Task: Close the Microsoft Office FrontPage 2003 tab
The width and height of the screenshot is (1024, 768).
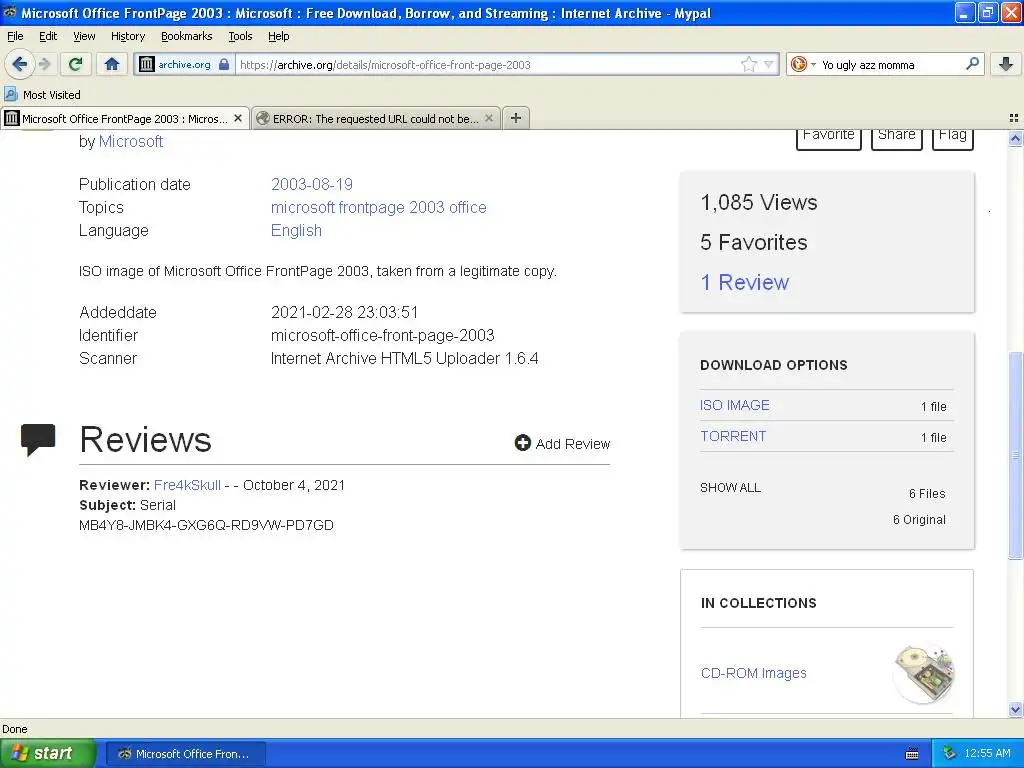Action: pyautogui.click(x=238, y=118)
